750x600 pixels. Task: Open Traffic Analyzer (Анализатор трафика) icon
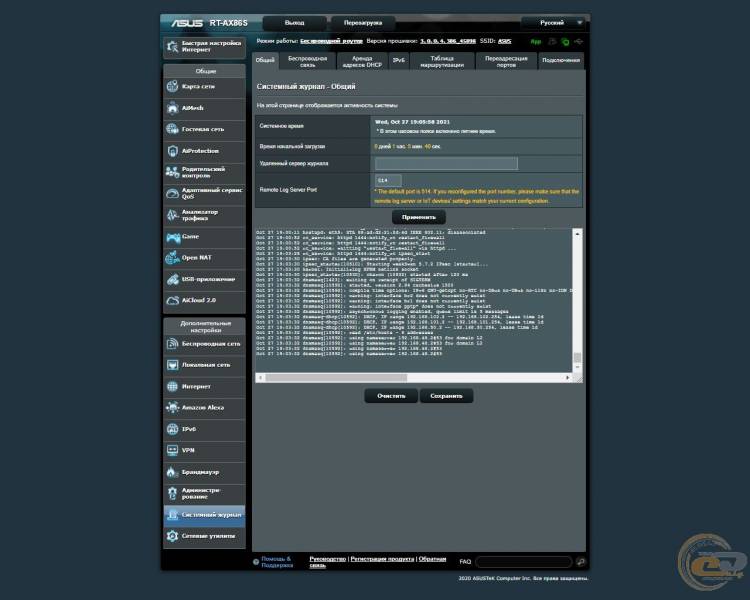click(172, 215)
